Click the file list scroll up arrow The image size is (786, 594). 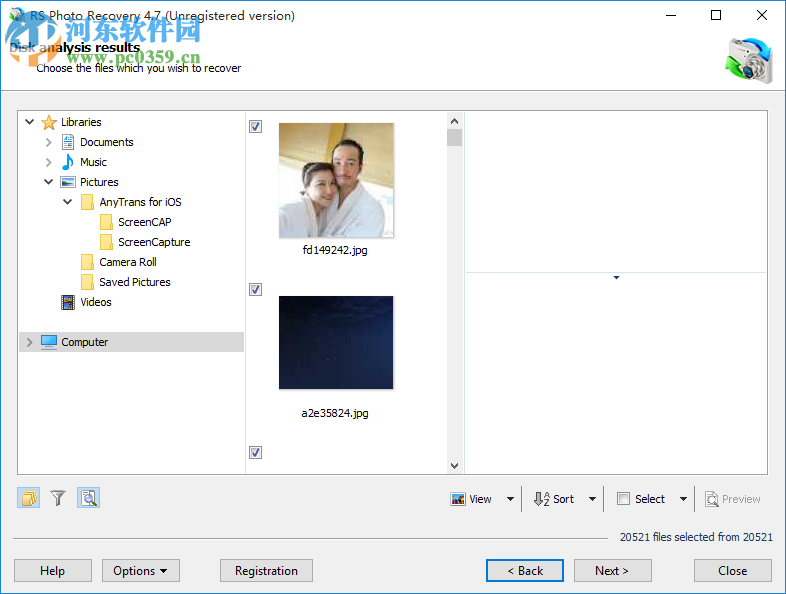tap(455, 121)
